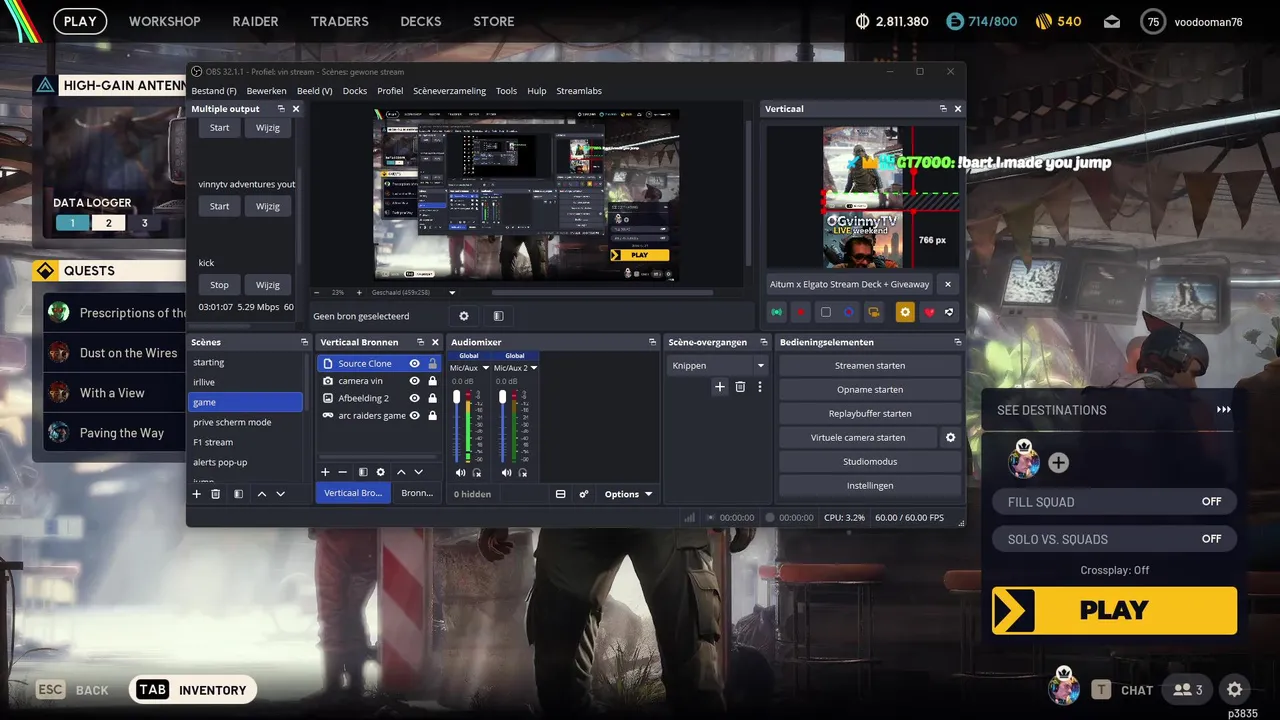Click the Opname starten button

point(870,390)
